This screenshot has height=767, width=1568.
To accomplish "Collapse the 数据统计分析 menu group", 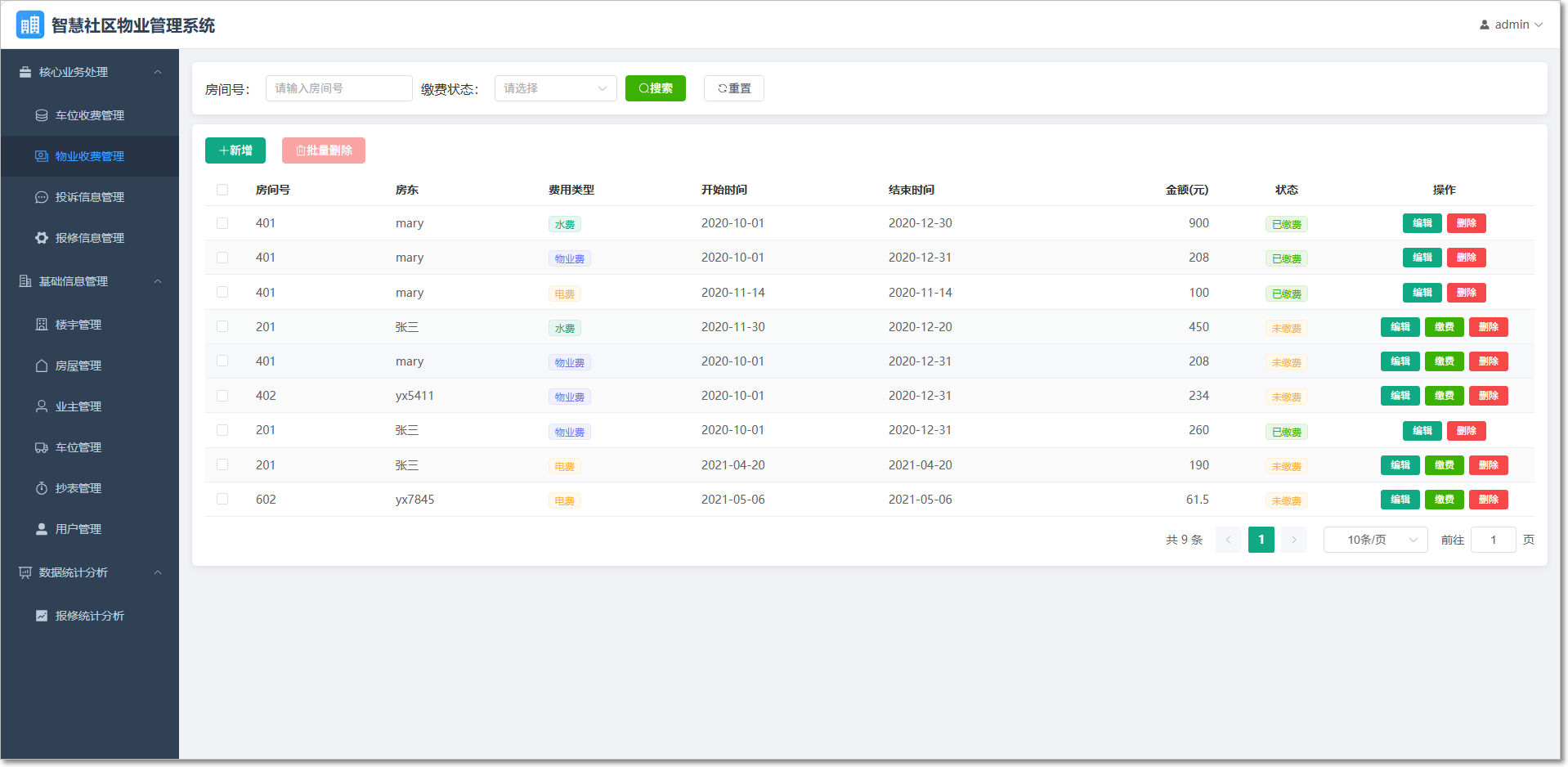I will [x=90, y=572].
